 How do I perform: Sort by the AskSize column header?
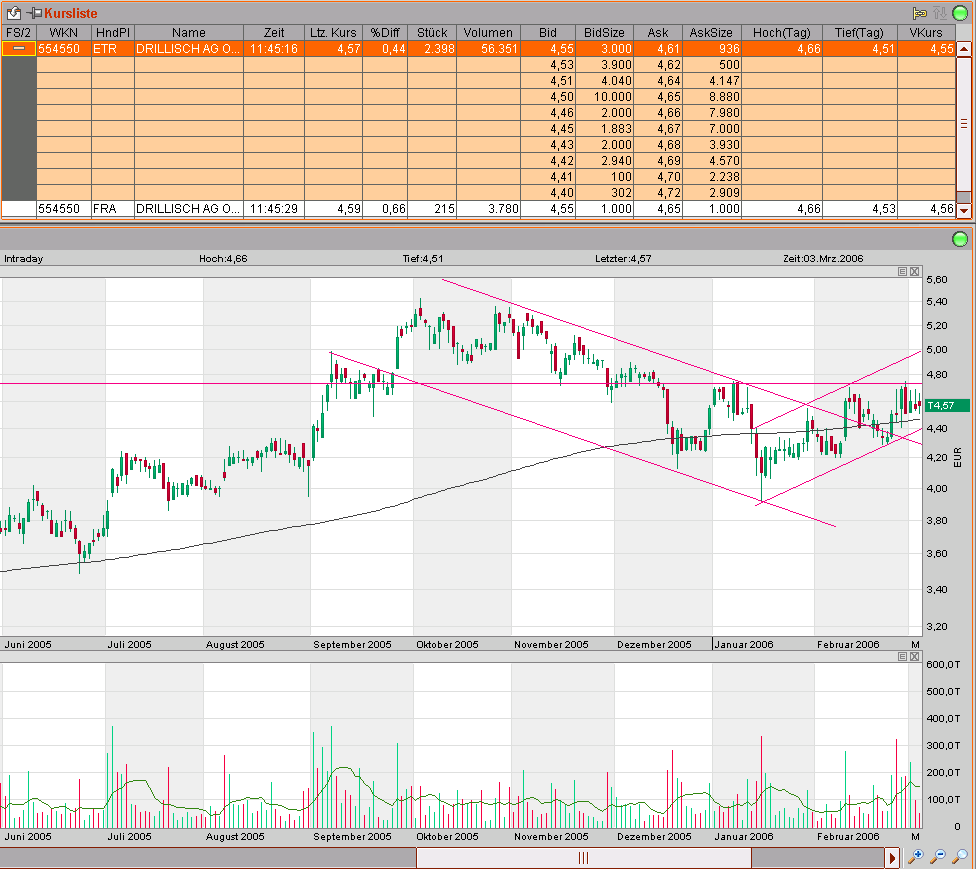coord(711,32)
